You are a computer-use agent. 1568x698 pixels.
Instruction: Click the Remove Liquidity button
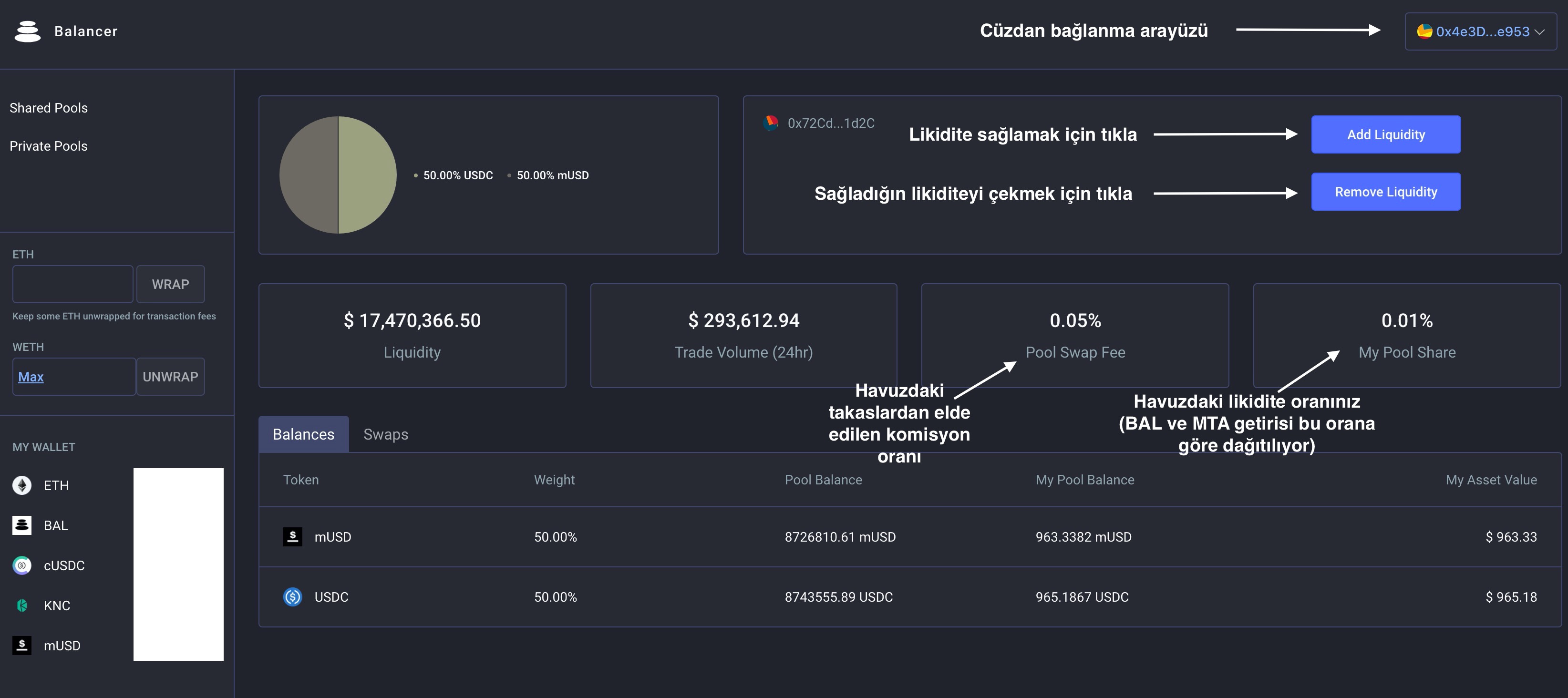(x=1386, y=192)
